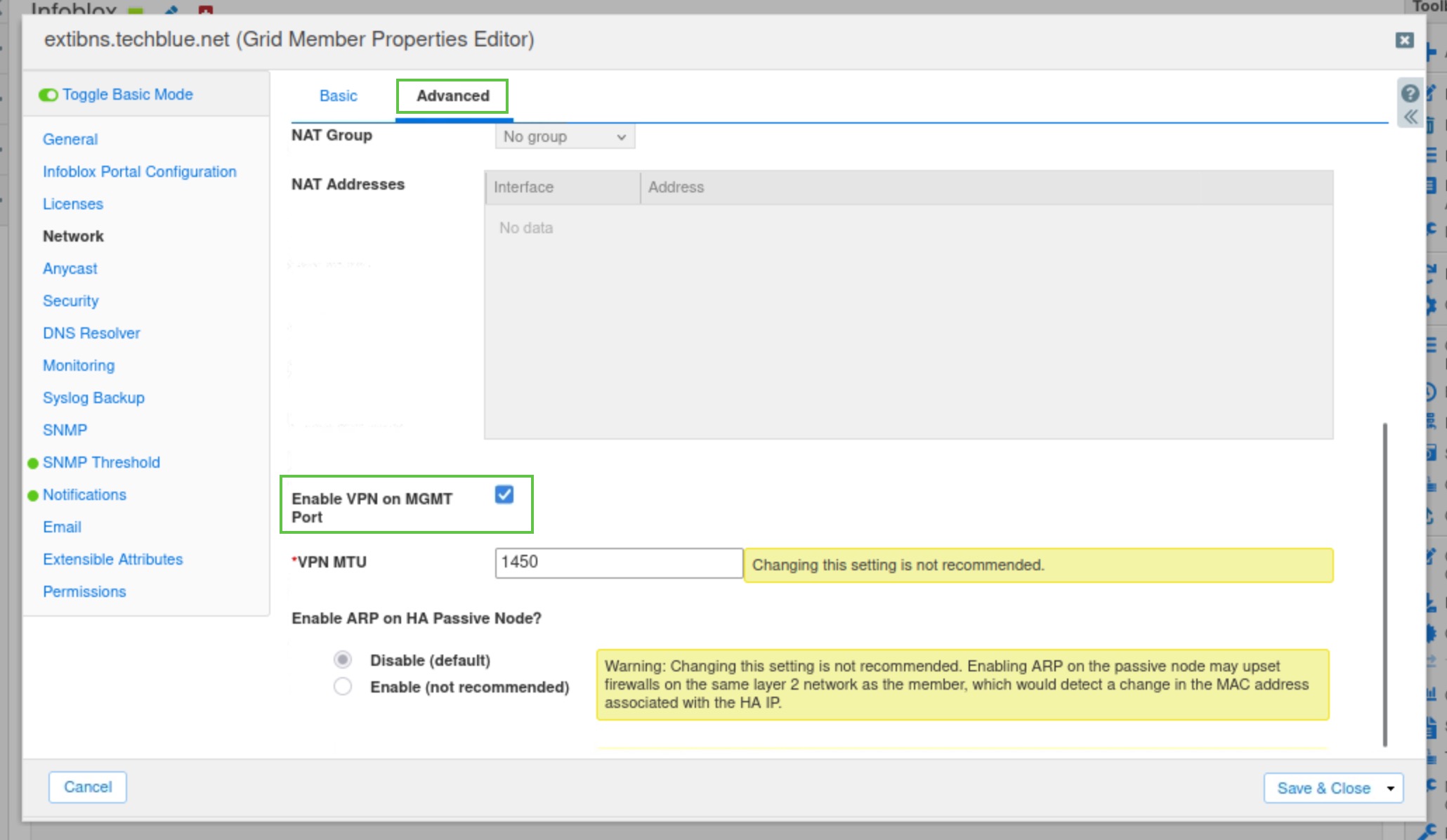Open the DNS Resolver section
This screenshot has width=1447, height=840.
coord(91,333)
